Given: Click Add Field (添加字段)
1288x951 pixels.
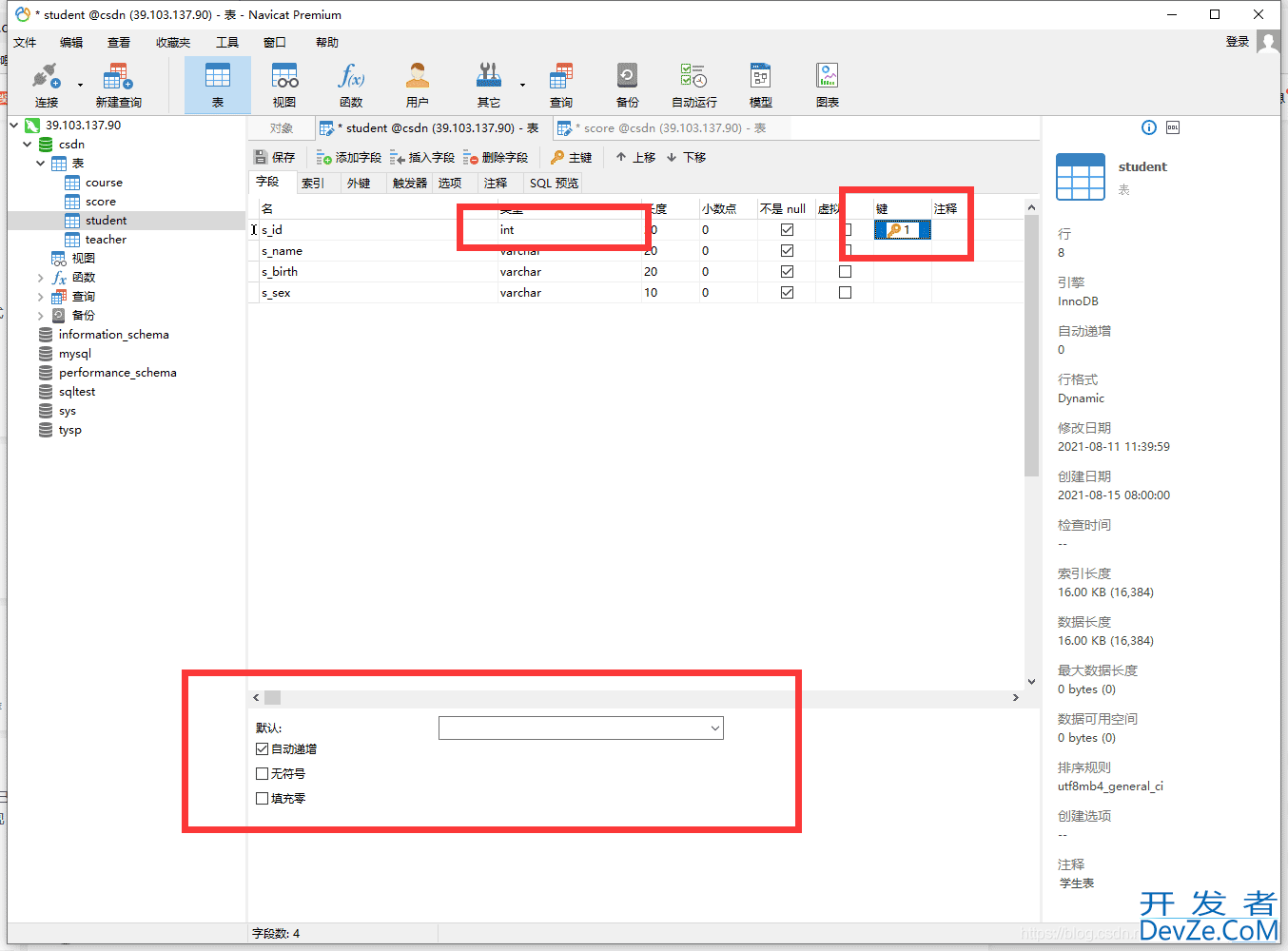Looking at the screenshot, I should (x=349, y=157).
